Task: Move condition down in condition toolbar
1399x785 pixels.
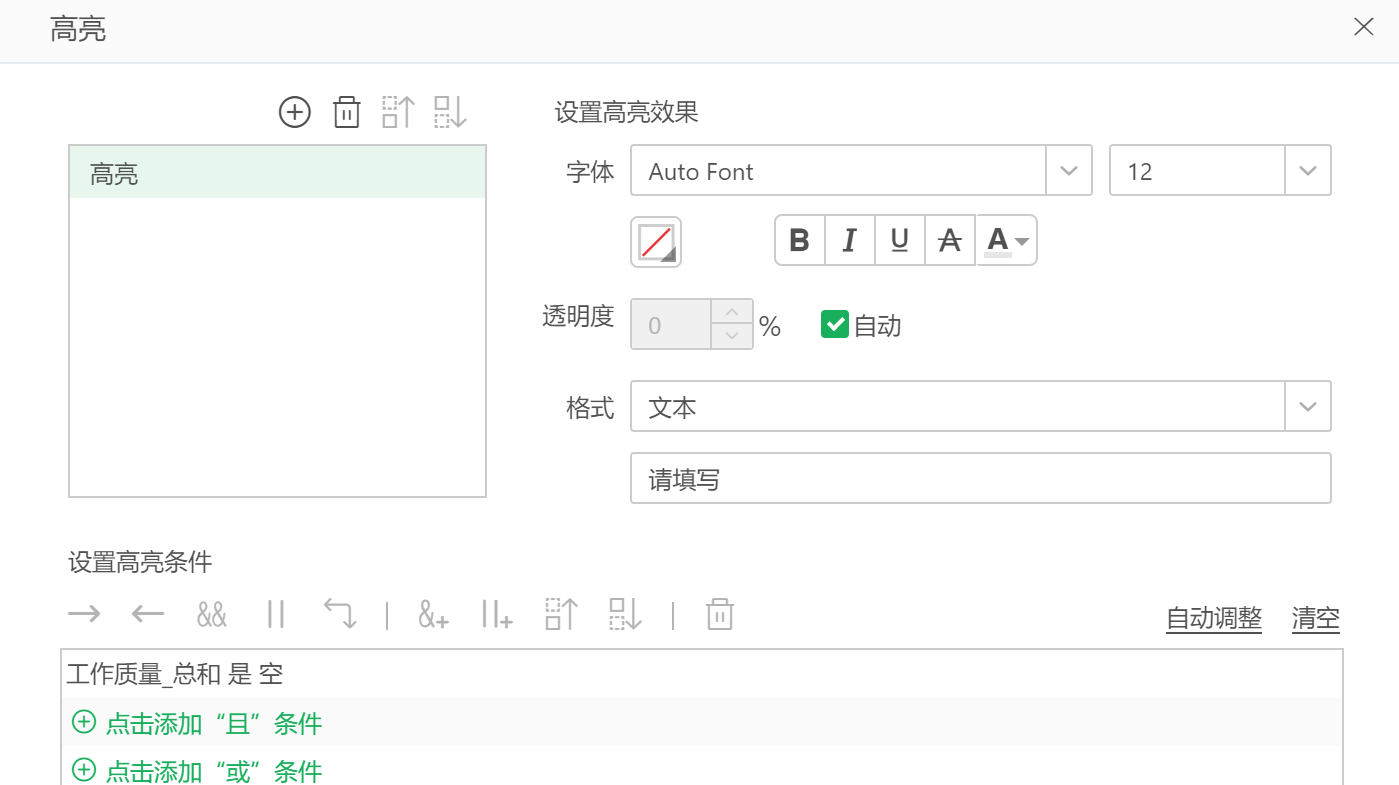Action: pyautogui.click(x=626, y=614)
